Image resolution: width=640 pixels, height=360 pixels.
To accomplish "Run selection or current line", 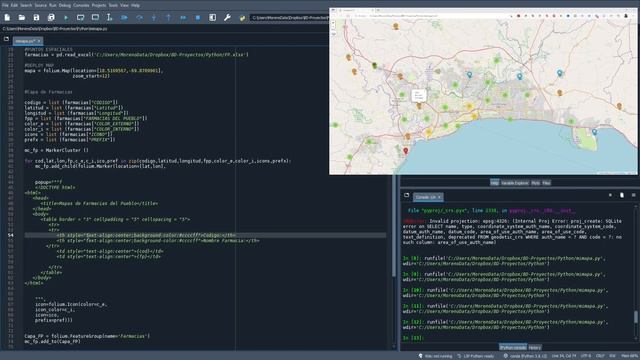I will click(109, 18).
